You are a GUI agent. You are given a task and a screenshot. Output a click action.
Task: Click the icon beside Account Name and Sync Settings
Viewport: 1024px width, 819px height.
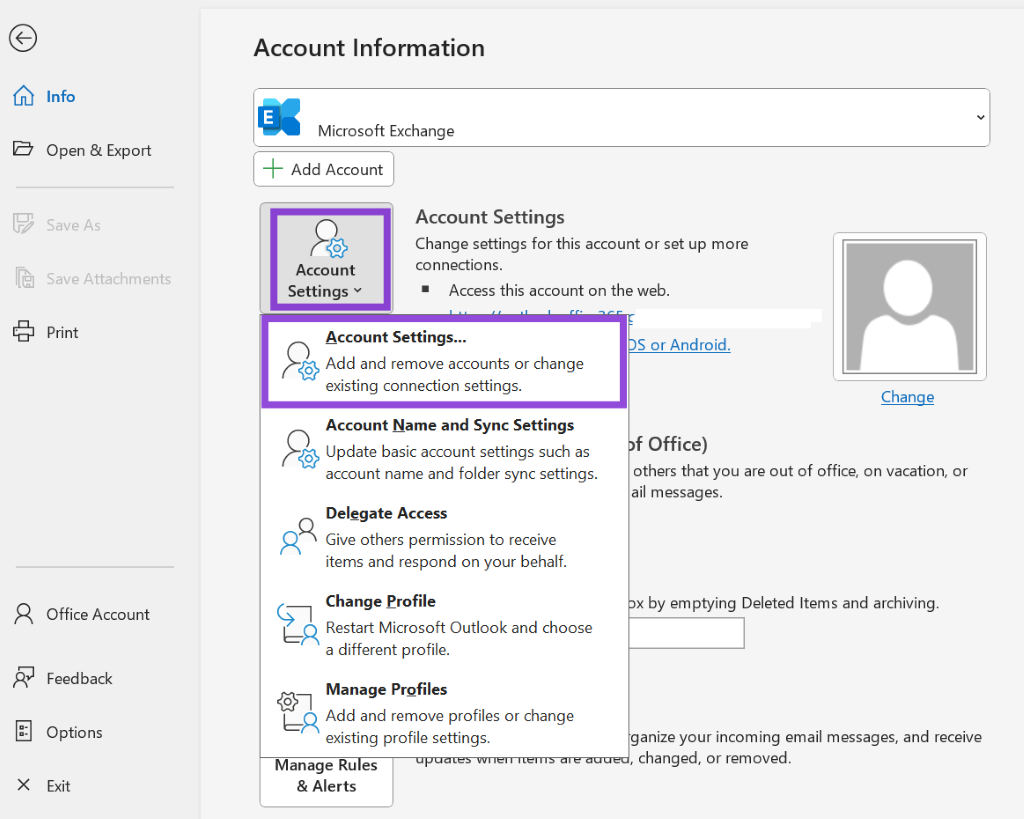tap(300, 449)
